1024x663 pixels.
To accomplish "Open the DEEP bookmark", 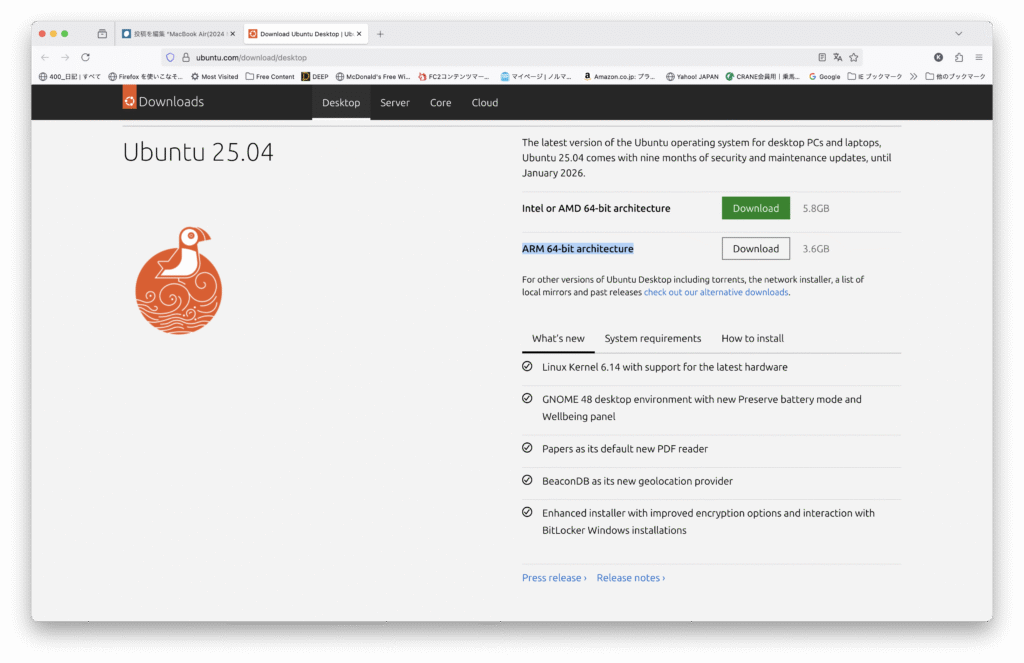I will [315, 76].
